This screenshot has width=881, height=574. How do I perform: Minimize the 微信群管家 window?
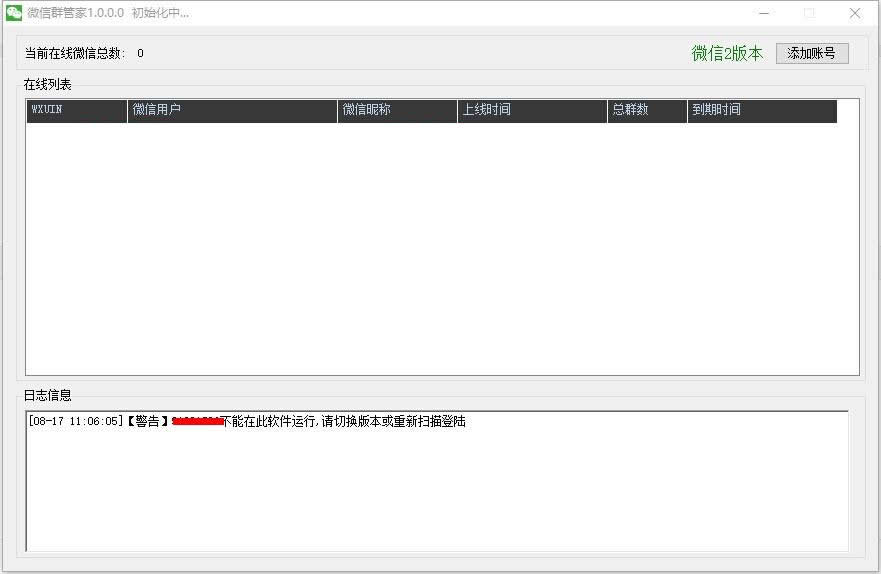pyautogui.click(x=764, y=13)
